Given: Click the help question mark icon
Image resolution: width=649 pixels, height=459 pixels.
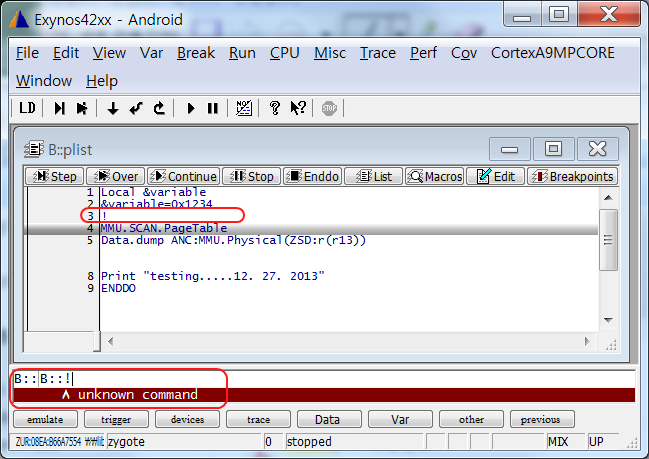Looking at the screenshot, I should click(x=274, y=108).
